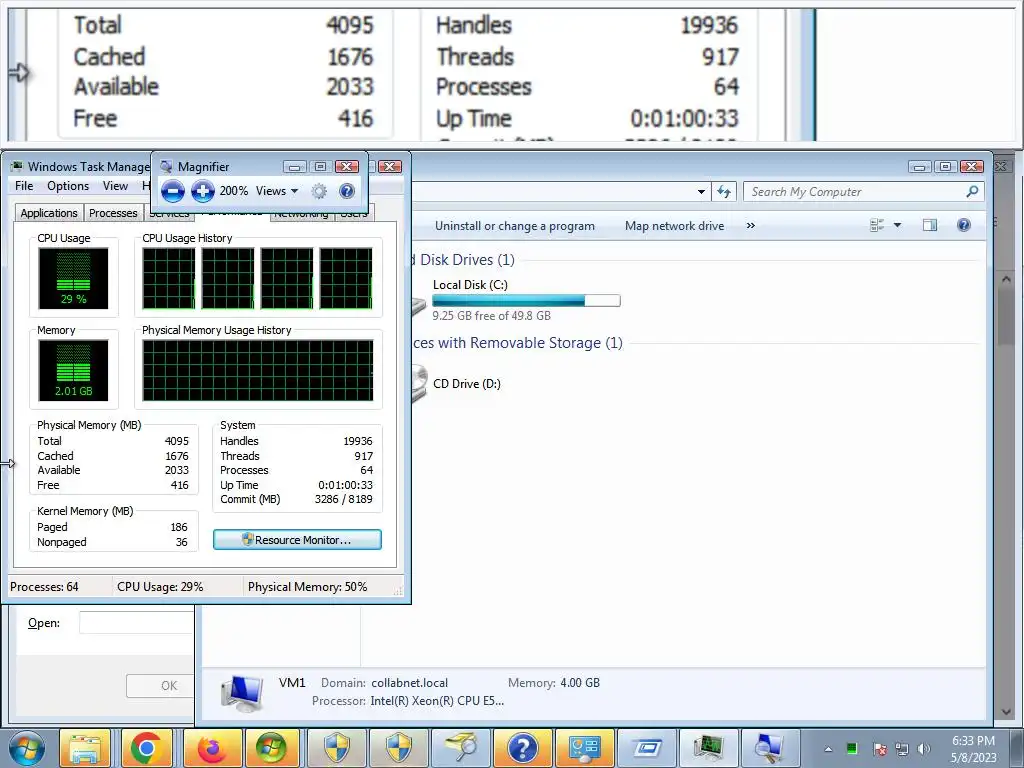
Task: Click the Windows flag orb taskbar icon
Action: click(271, 748)
